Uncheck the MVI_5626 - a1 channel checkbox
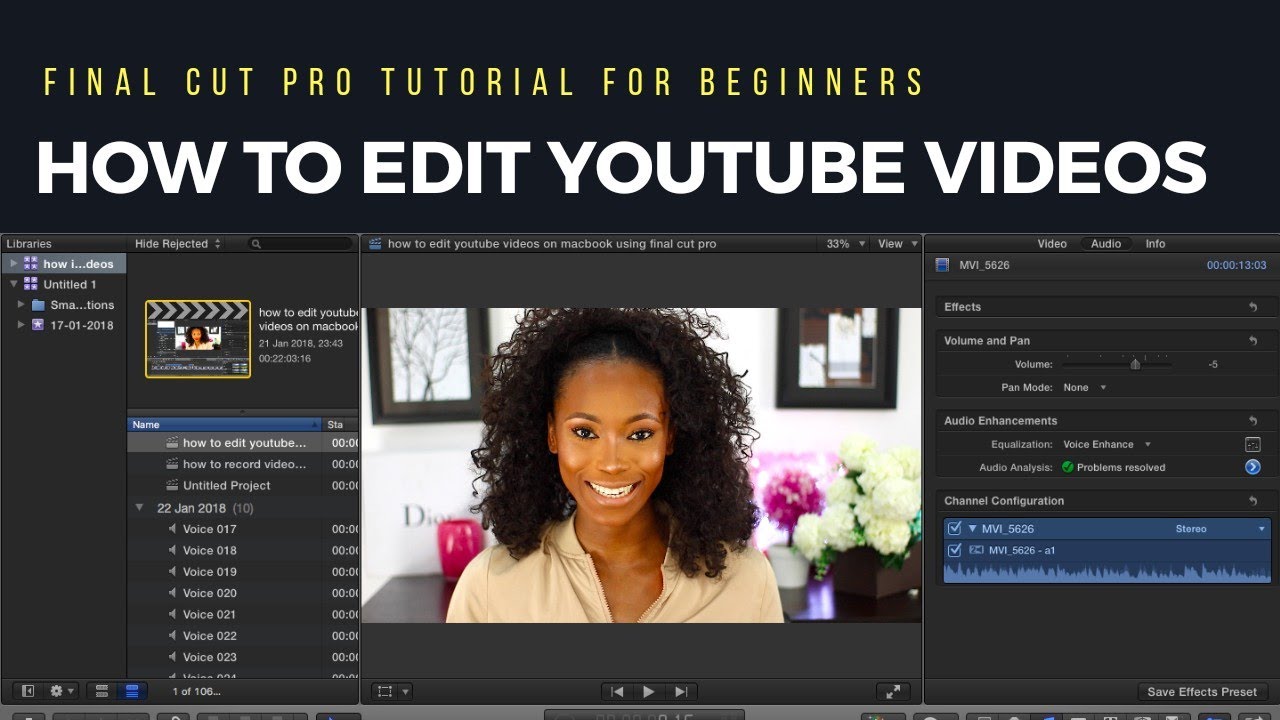The width and height of the screenshot is (1280, 720). point(955,550)
